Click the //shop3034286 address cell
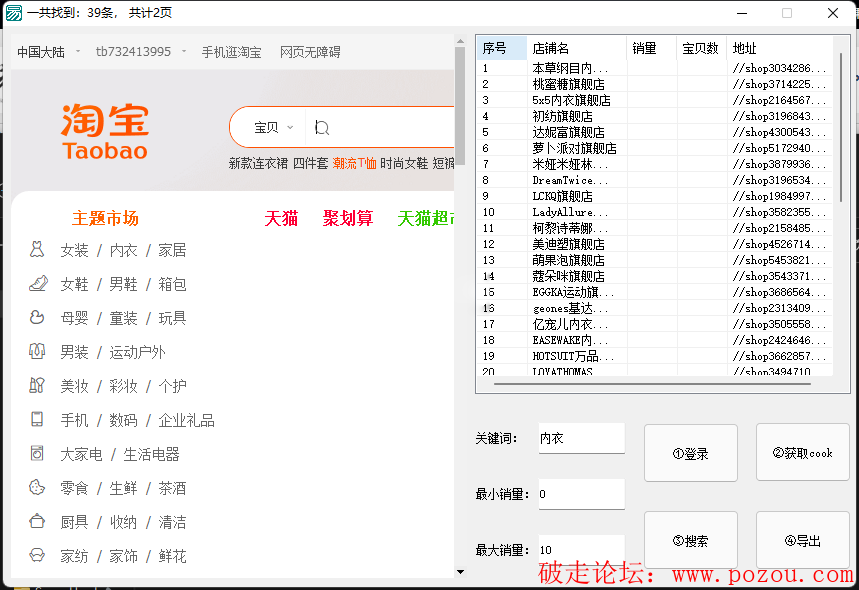 click(779, 68)
